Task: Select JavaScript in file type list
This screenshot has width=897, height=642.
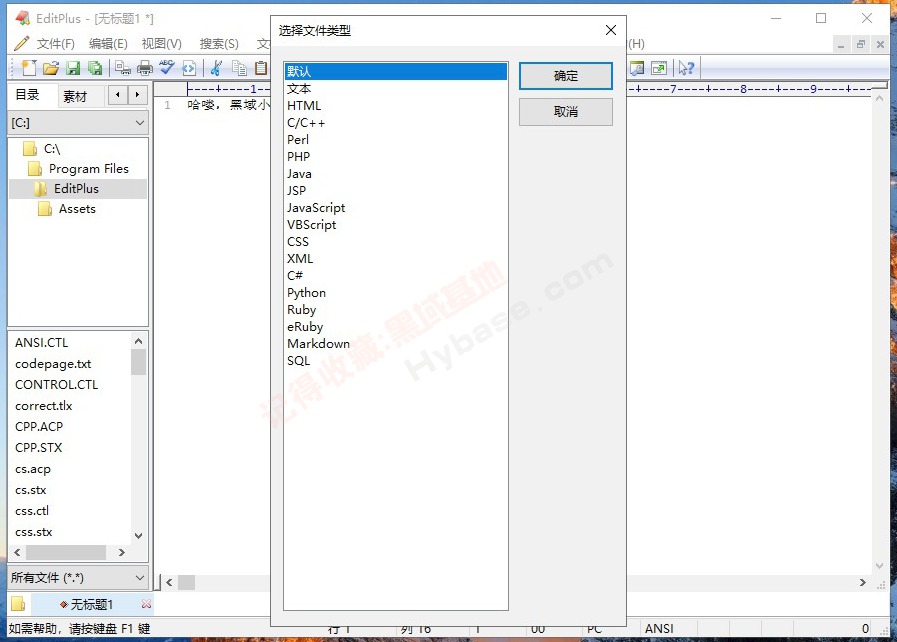Action: click(x=395, y=207)
